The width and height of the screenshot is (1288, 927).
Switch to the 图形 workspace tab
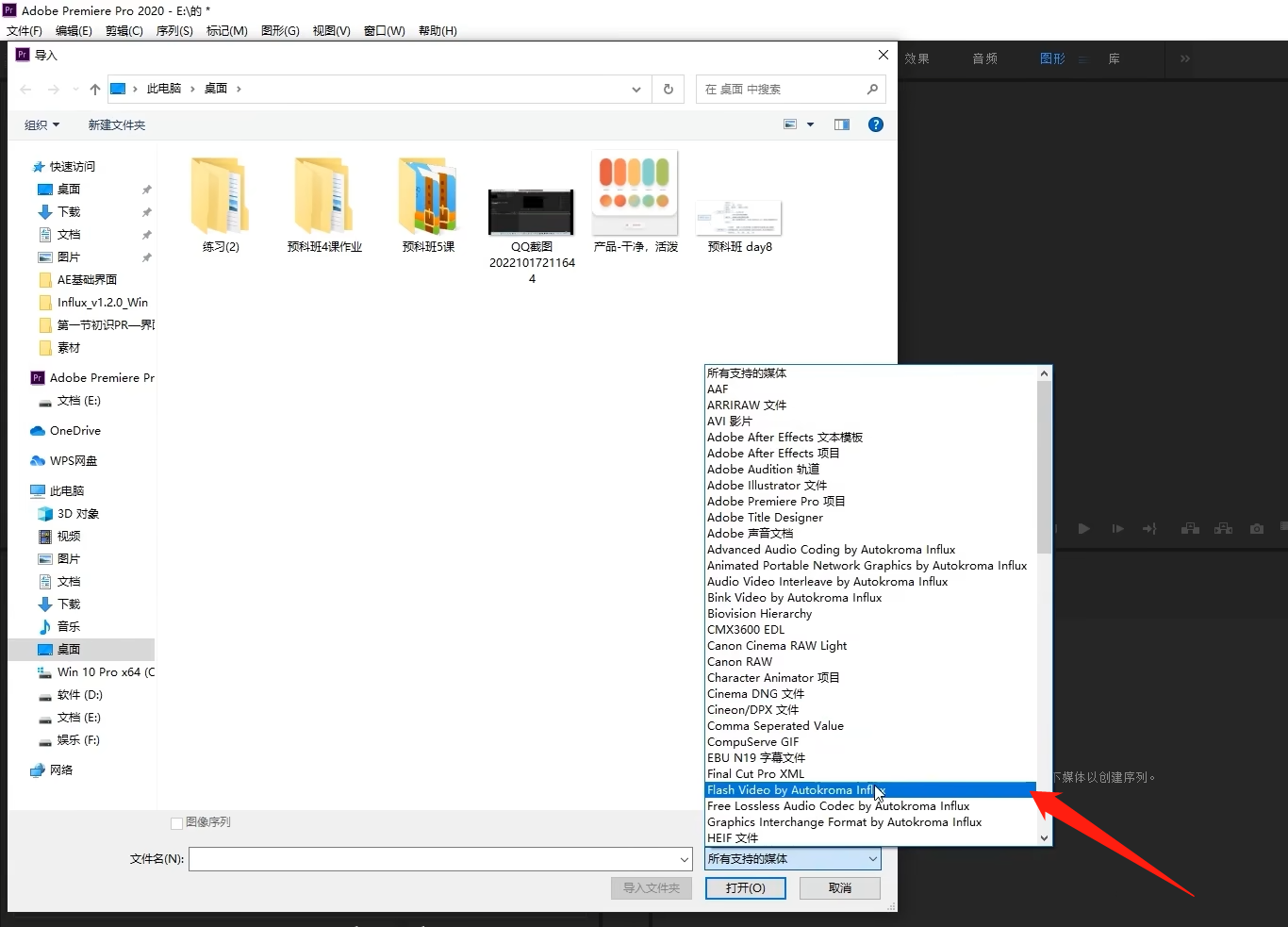(x=1052, y=58)
